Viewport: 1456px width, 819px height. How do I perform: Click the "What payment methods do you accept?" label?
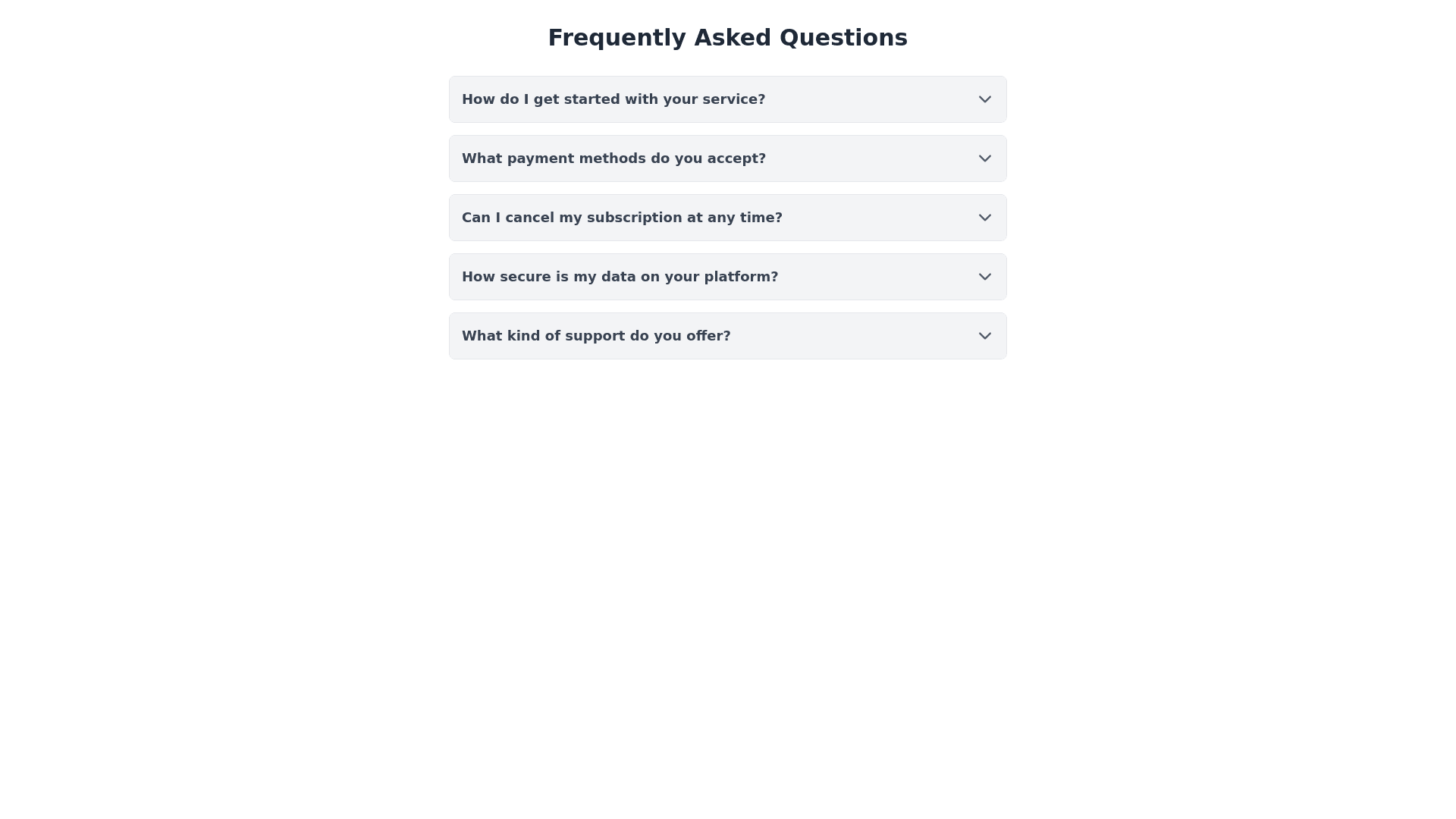point(613,158)
